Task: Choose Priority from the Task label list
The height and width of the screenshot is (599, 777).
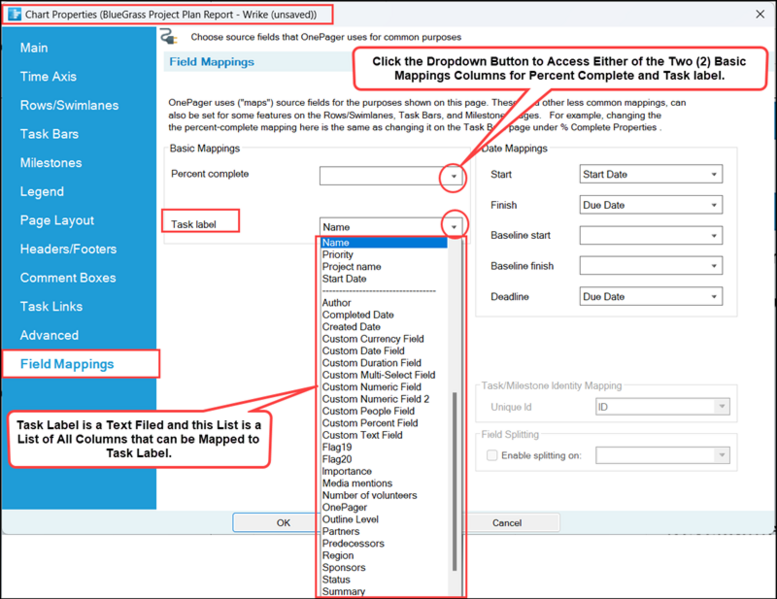Action: [x=337, y=255]
